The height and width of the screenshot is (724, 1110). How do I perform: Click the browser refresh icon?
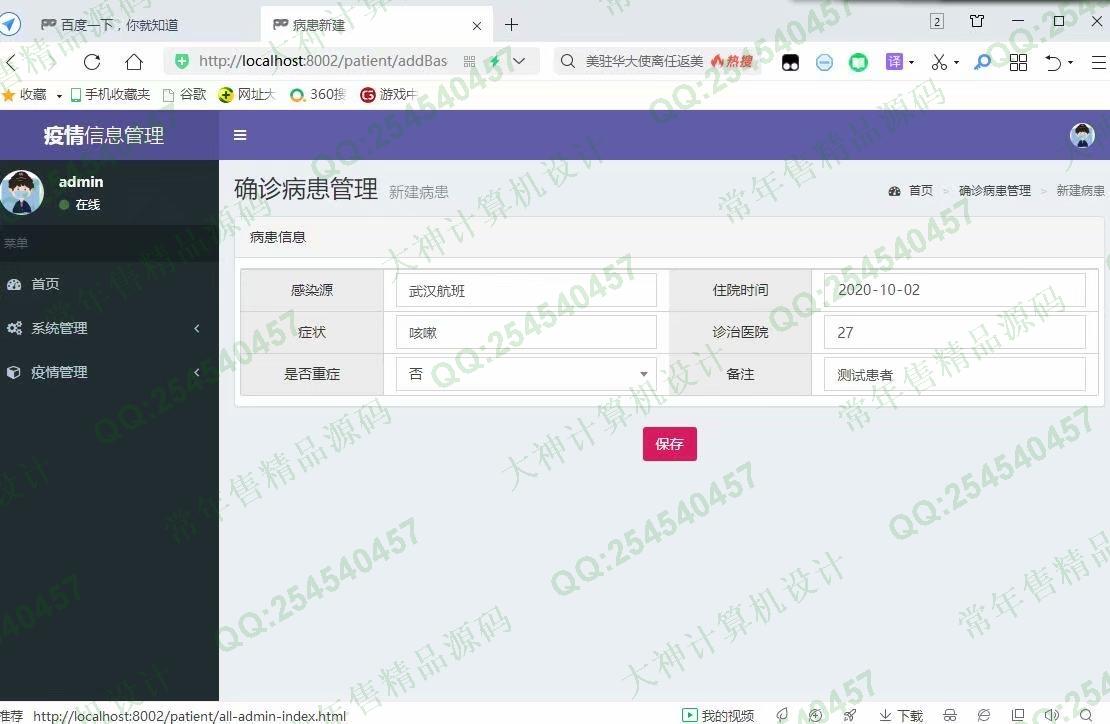point(92,62)
